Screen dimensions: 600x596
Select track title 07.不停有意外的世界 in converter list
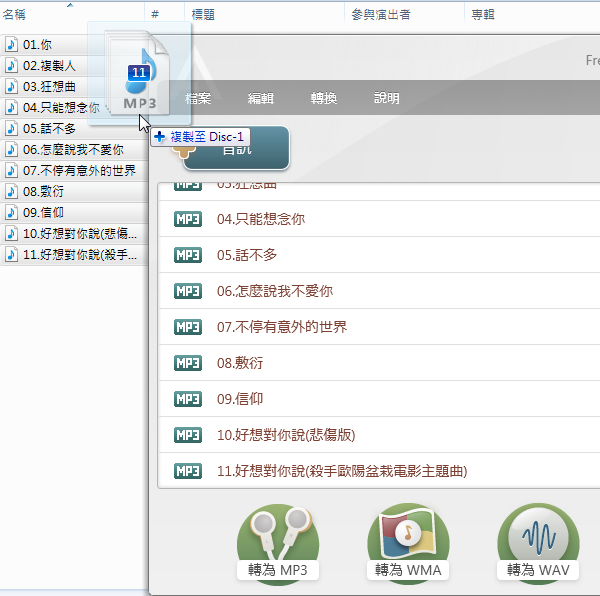point(282,327)
